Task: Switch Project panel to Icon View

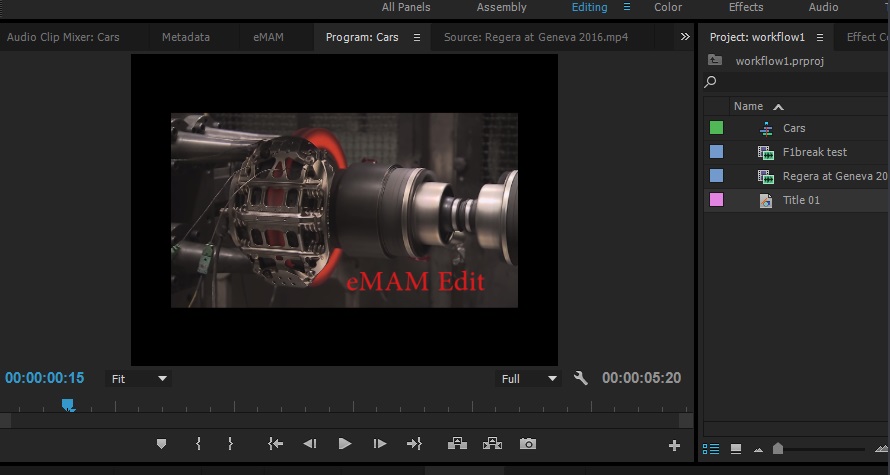Action: [736, 449]
